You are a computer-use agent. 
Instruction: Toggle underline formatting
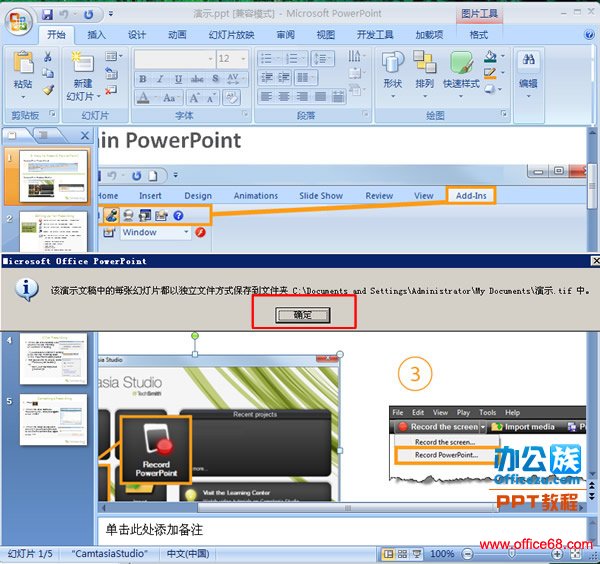(178, 79)
